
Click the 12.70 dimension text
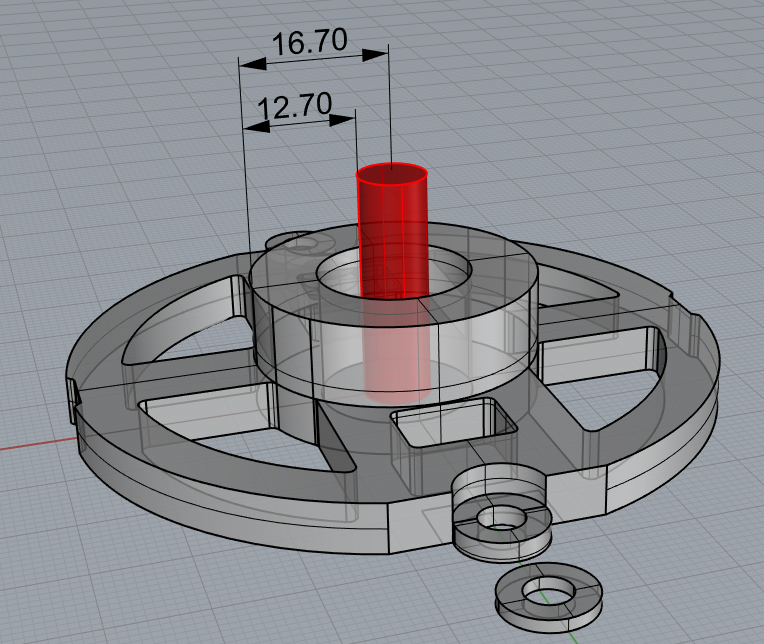point(295,106)
